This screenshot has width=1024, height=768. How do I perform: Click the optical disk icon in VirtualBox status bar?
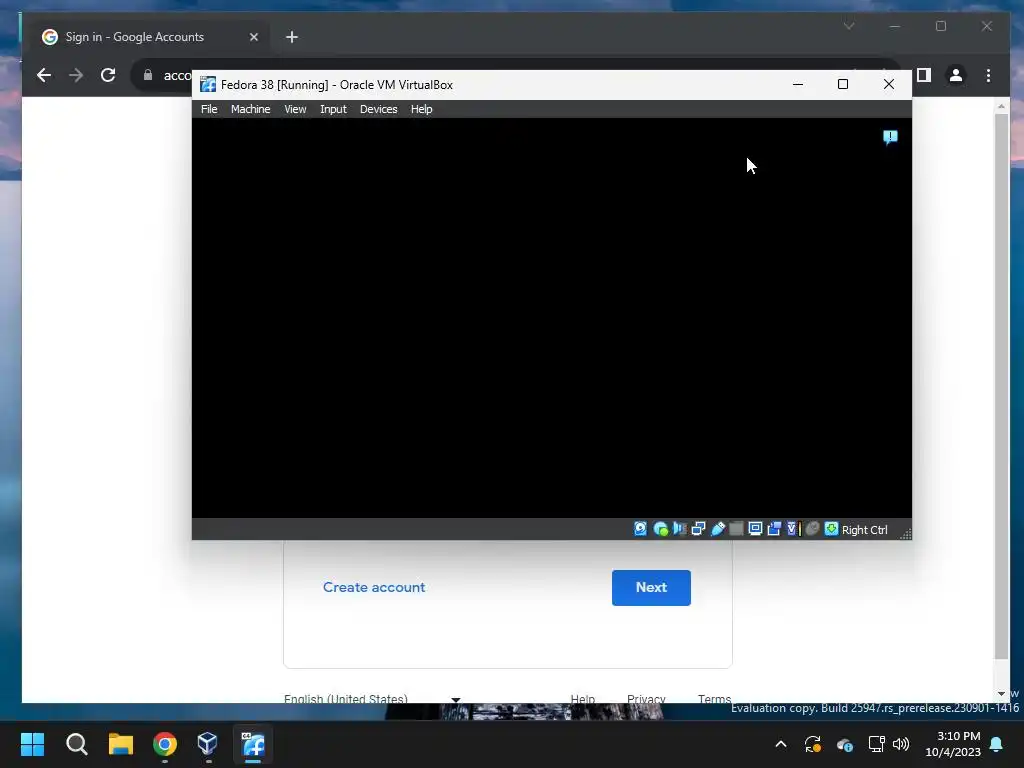click(660, 529)
